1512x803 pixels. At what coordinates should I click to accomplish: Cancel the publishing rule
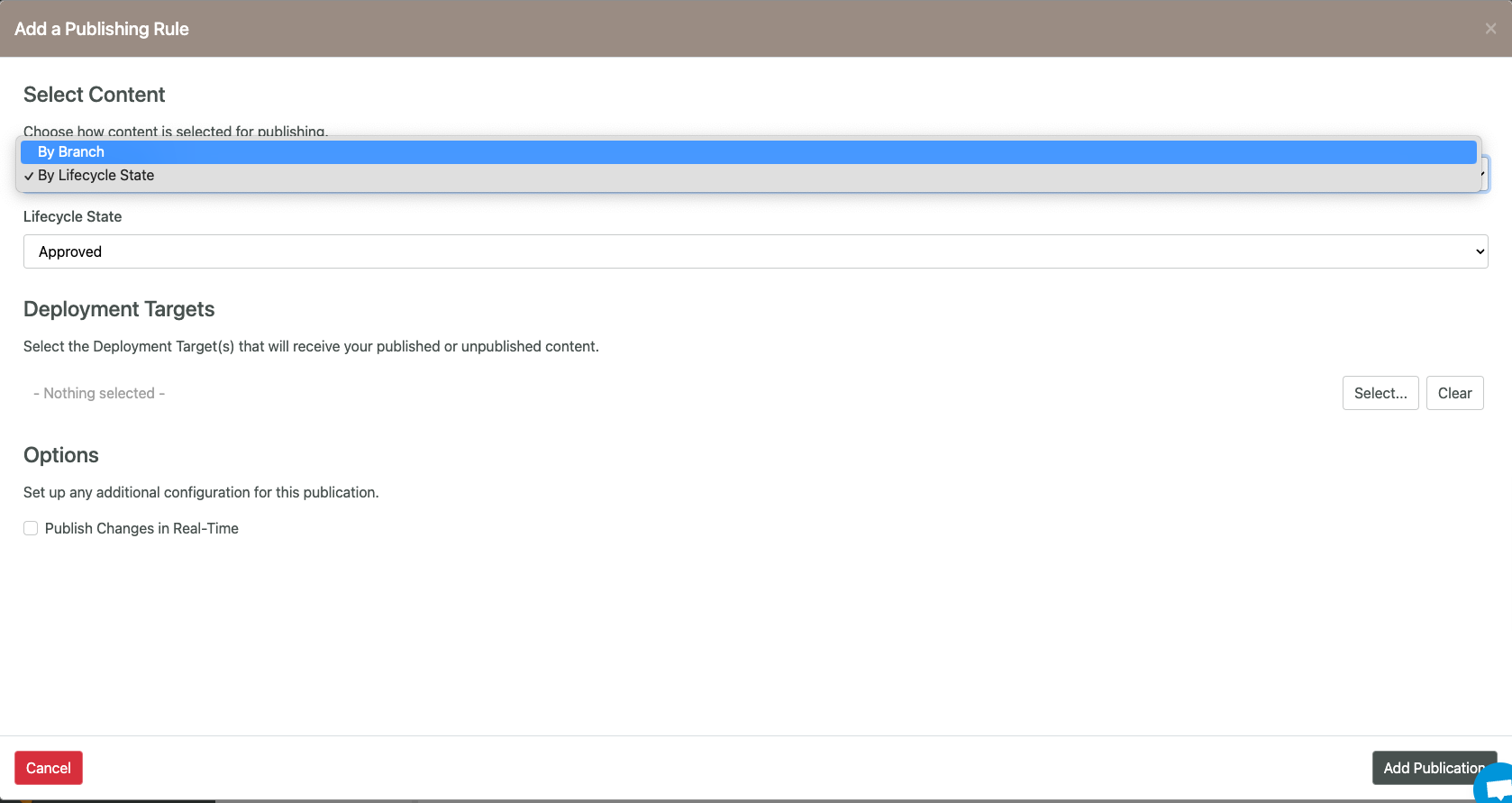pos(49,768)
